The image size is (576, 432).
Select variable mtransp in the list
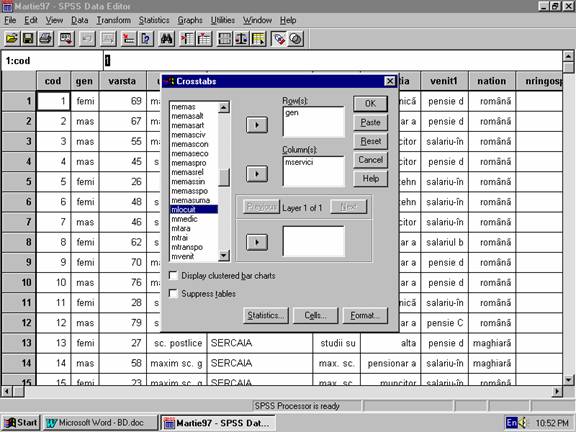tap(187, 247)
